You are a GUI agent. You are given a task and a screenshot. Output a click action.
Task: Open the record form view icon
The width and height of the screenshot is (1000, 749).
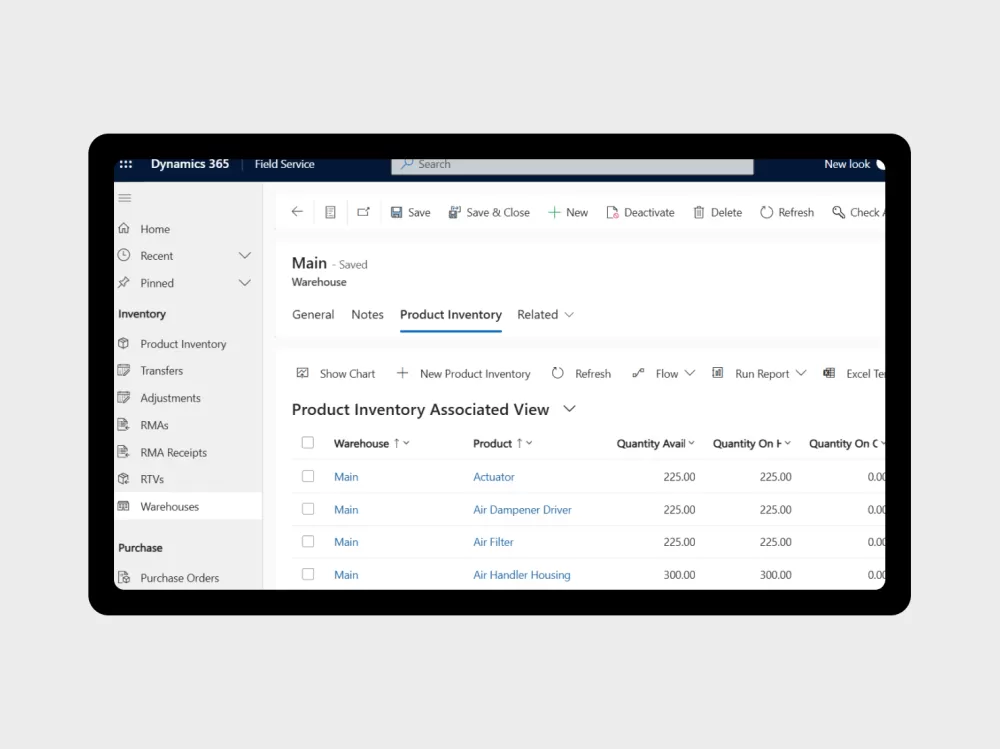(x=330, y=212)
